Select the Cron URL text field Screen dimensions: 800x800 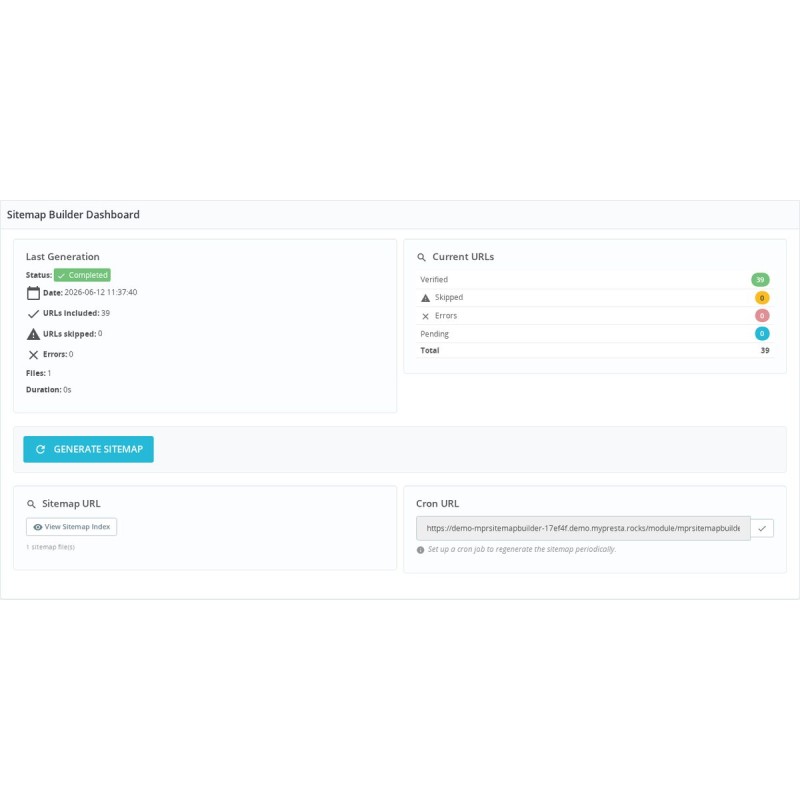pos(583,528)
